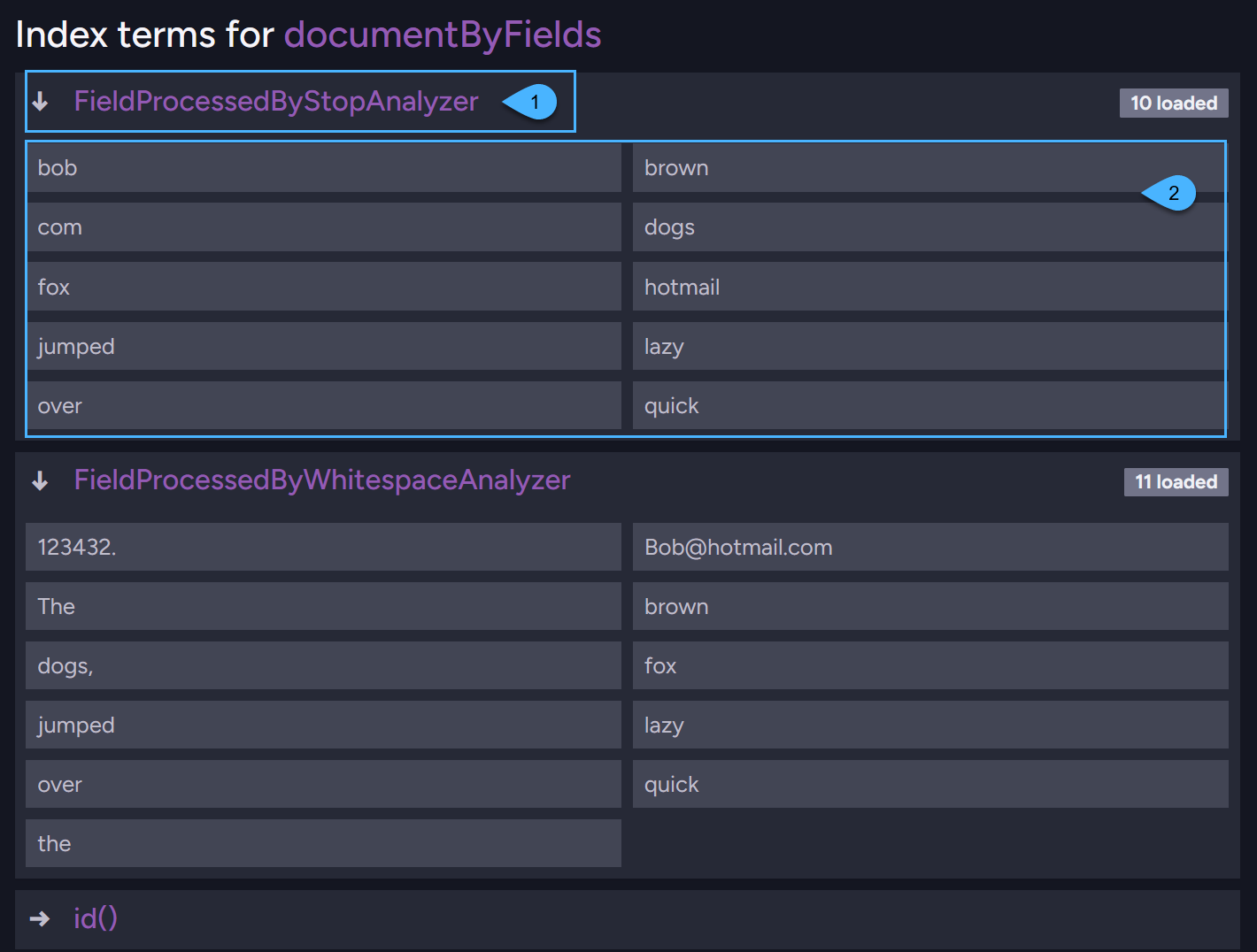Select the 'lazy' term in WhitespaceAnalyzer list
1257x952 pixels.
click(x=930, y=725)
